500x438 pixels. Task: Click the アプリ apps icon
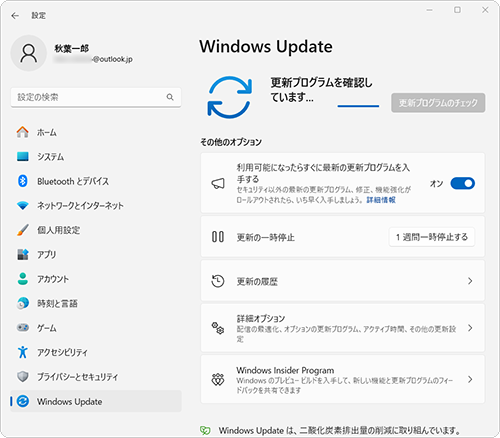[x=23, y=254]
